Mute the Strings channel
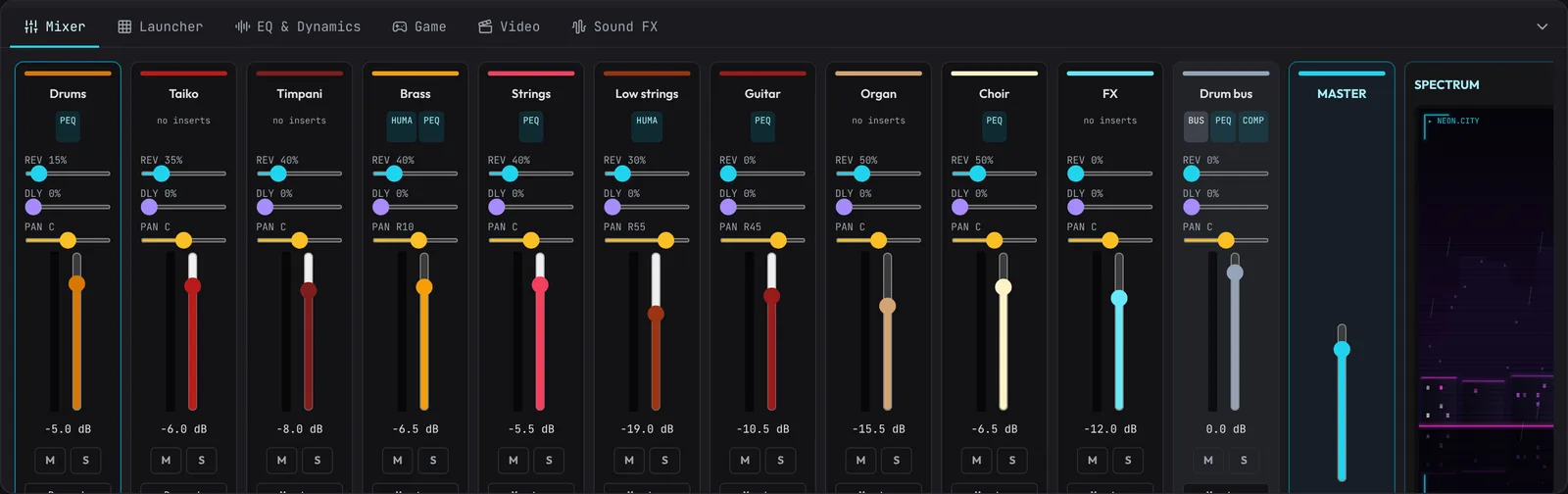Screen dimensions: 1568x494 tap(514, 460)
